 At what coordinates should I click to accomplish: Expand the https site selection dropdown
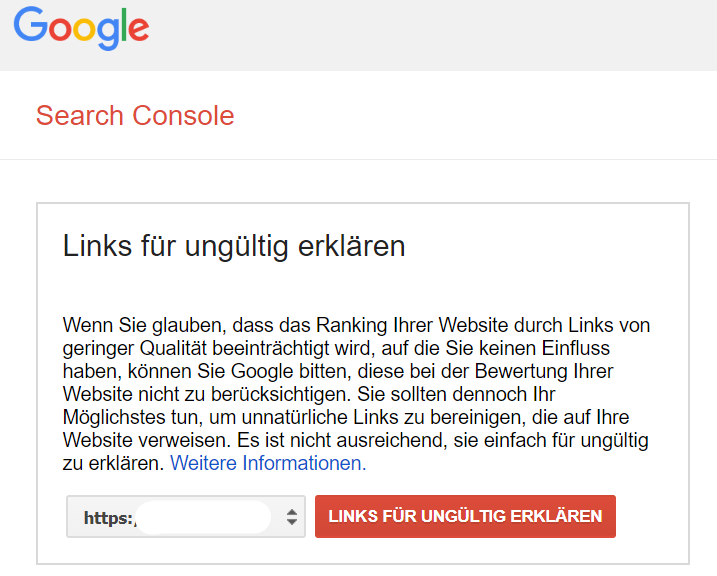tap(186, 517)
